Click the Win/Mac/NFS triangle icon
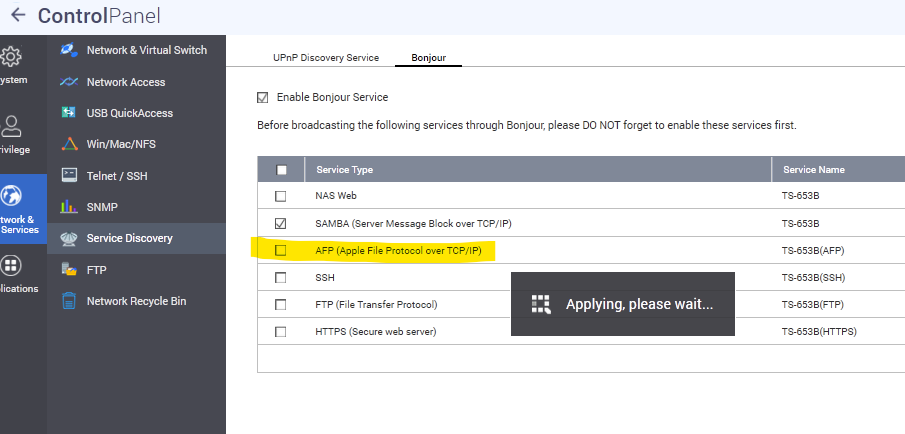 (69, 144)
